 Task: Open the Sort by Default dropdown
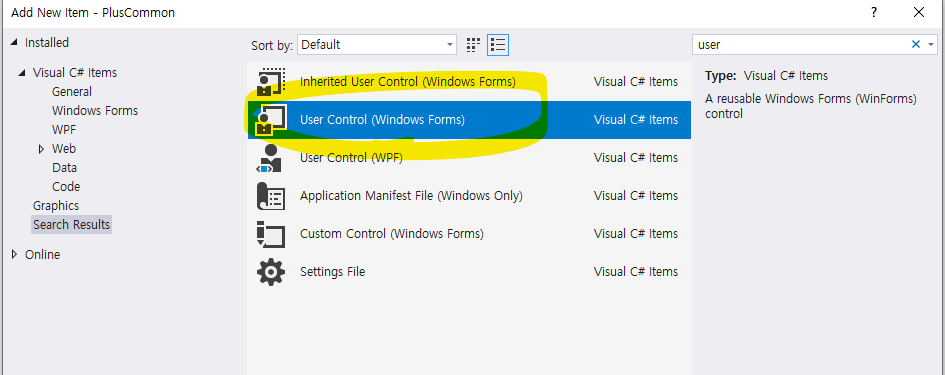click(x=377, y=45)
